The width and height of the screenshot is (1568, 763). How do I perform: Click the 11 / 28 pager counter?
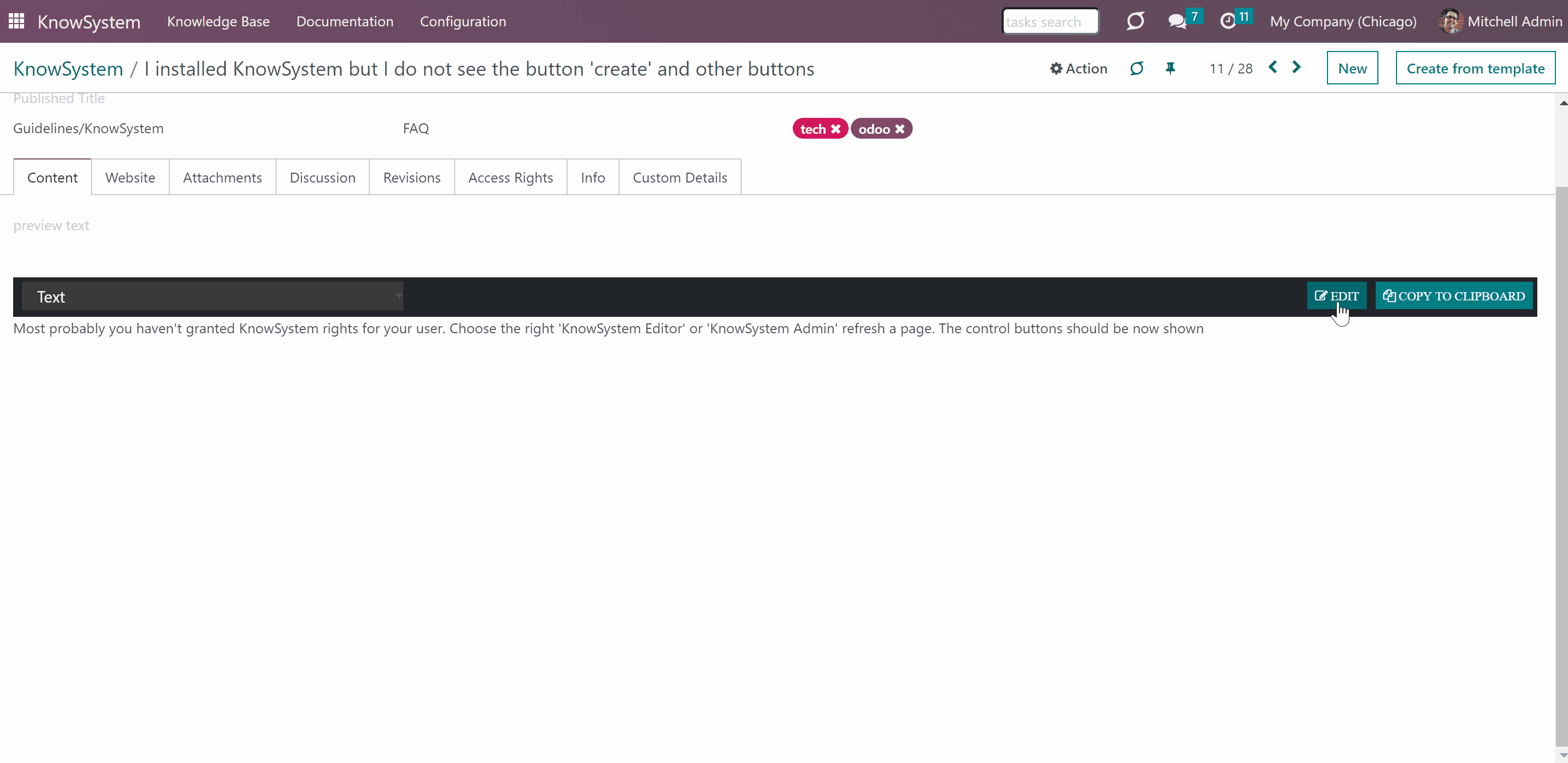point(1231,69)
